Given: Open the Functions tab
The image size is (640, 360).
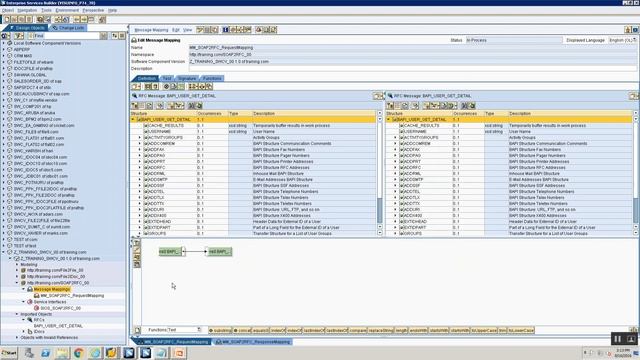Looking at the screenshot, I should pos(212,78).
